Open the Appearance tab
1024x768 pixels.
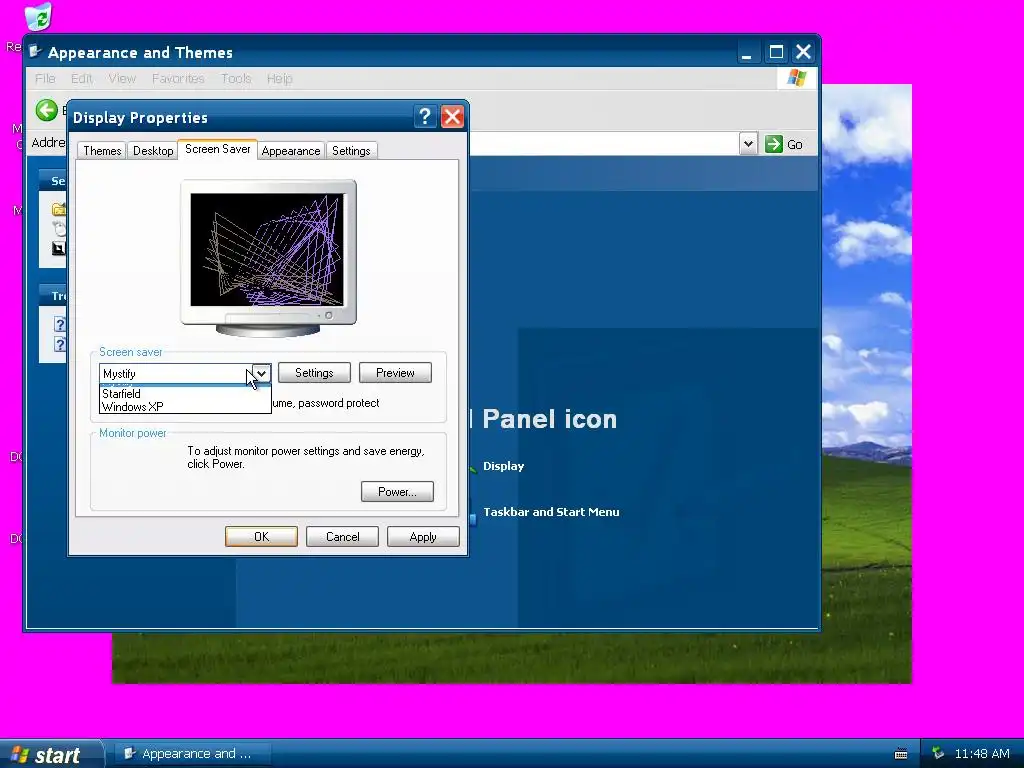coord(291,151)
